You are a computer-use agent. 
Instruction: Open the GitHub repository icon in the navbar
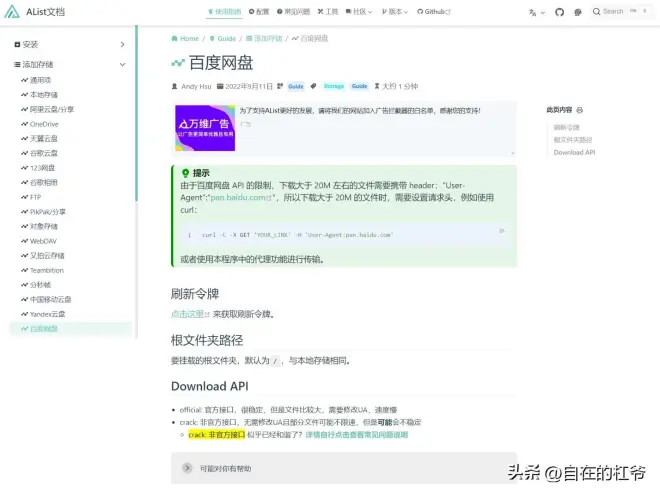pyautogui.click(x=559, y=12)
